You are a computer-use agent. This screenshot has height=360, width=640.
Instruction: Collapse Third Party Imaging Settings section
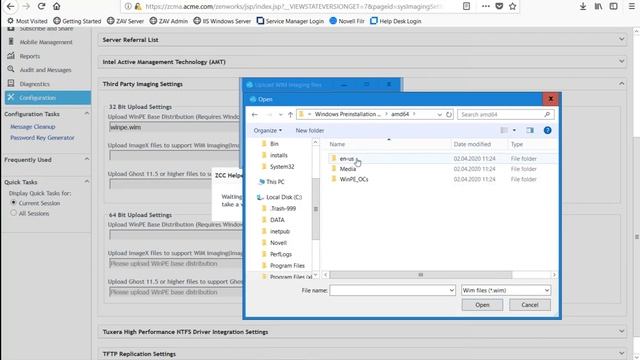click(x=621, y=84)
